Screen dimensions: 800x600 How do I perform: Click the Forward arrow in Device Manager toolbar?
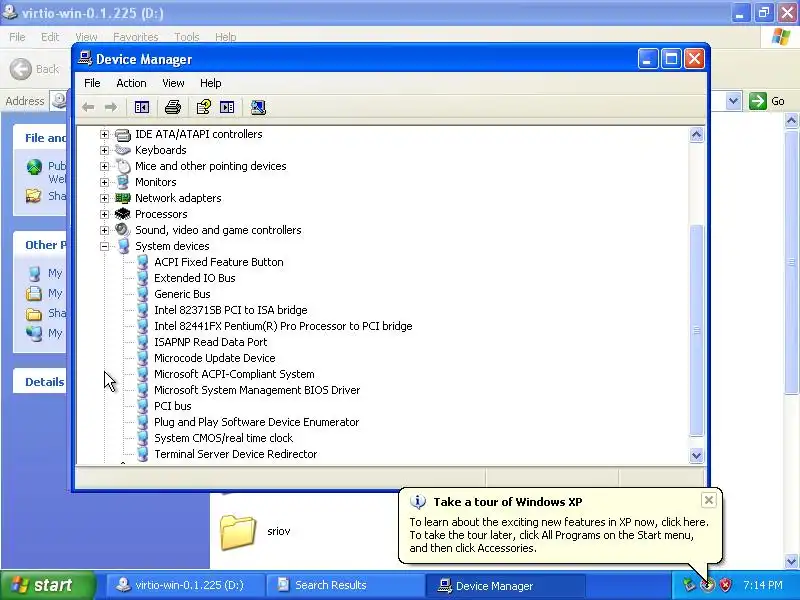pos(111,107)
